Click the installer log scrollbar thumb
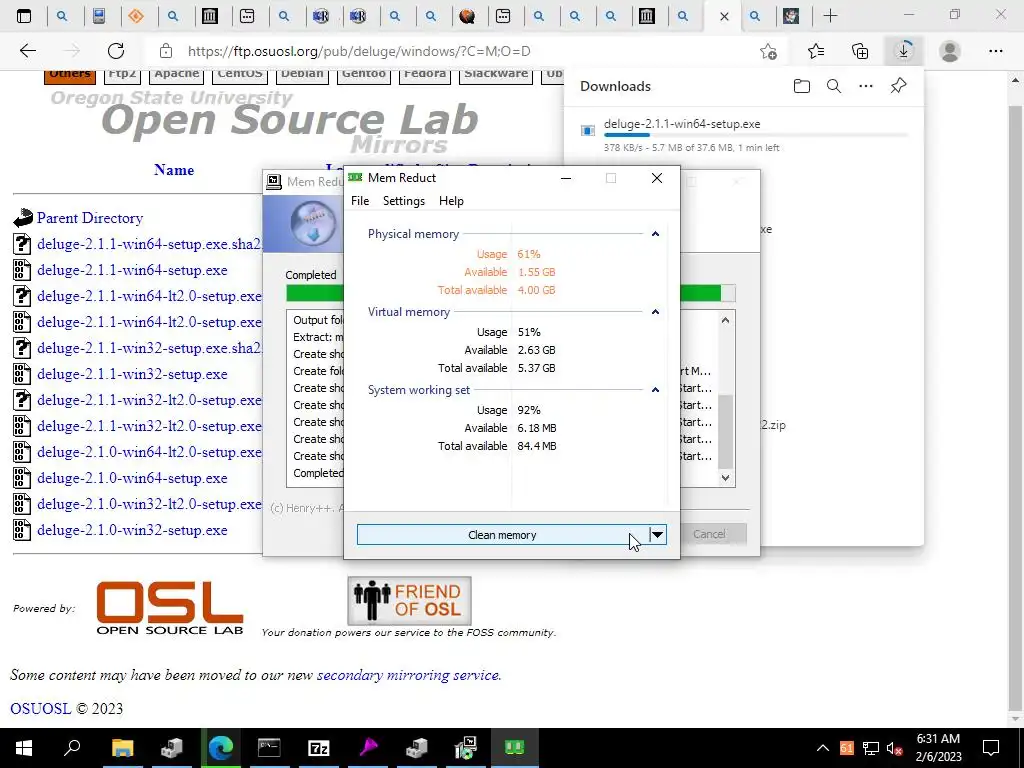The width and height of the screenshot is (1024, 768). click(726, 432)
